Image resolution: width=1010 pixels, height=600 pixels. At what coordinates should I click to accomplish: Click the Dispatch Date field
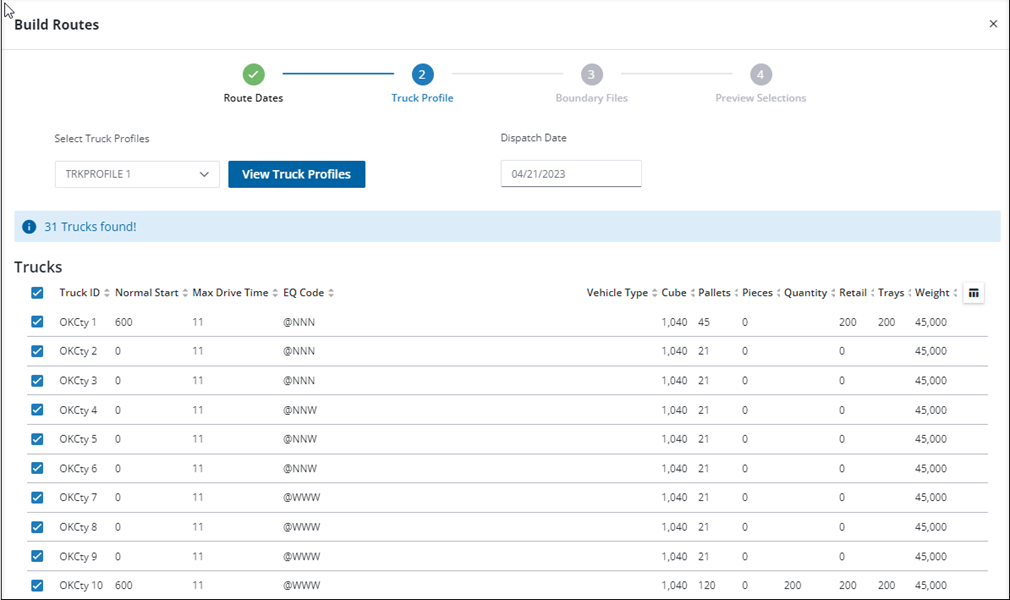[571, 174]
